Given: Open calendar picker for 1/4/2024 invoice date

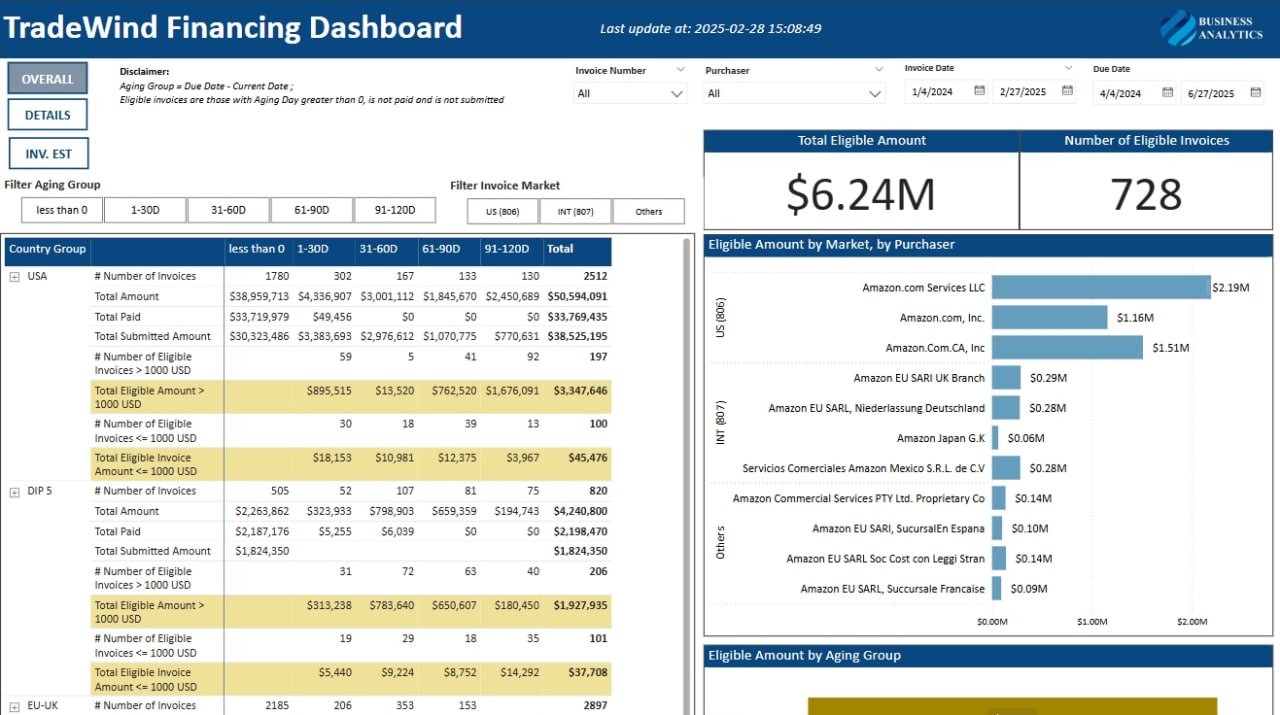Looking at the screenshot, I should (979, 92).
